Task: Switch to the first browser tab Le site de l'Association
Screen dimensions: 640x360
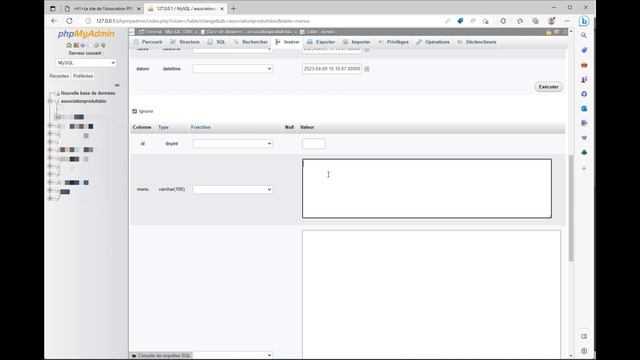Action: [x=102, y=9]
